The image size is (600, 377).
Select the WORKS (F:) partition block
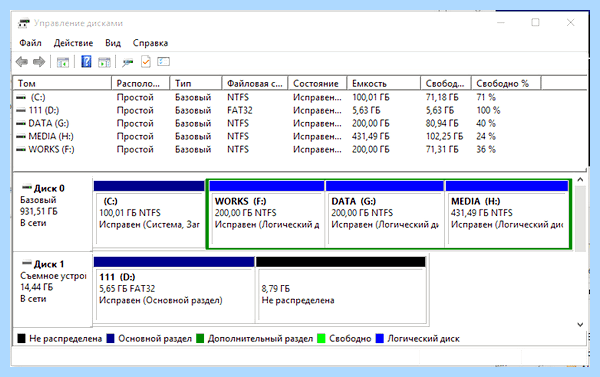tap(267, 214)
